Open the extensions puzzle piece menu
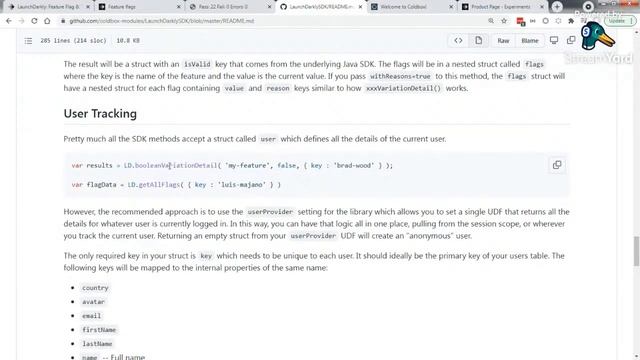 pos(571,21)
